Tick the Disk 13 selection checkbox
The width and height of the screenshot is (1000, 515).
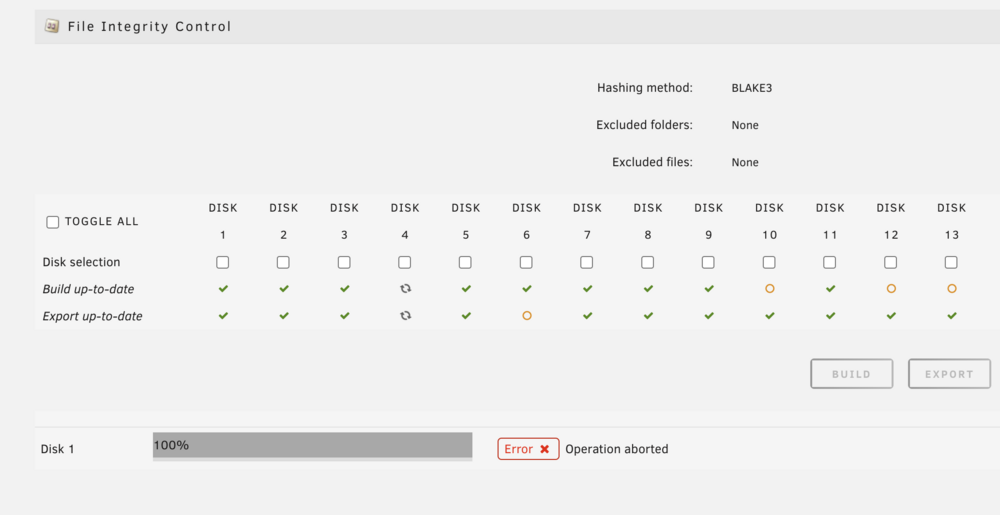[x=951, y=262]
